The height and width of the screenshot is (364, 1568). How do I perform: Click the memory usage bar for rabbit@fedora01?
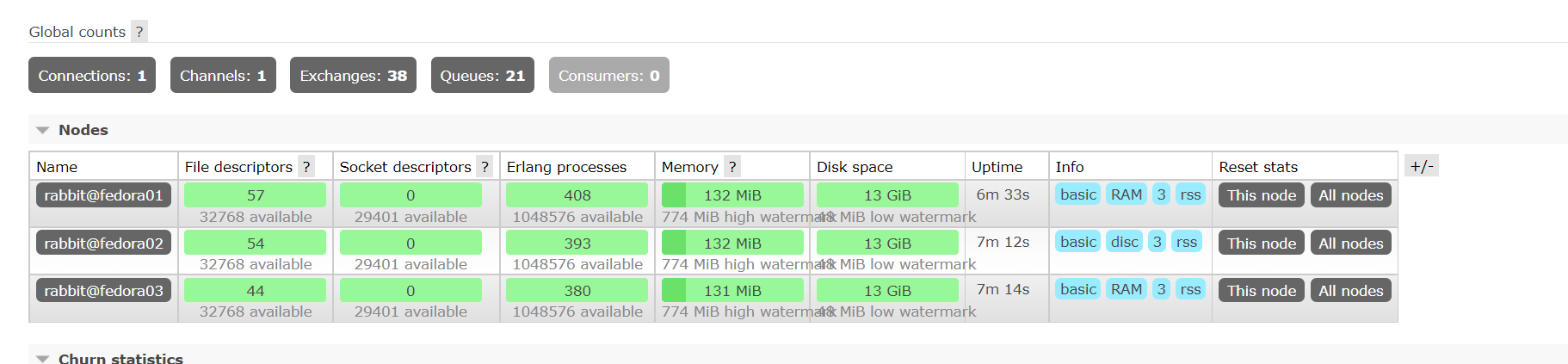pos(732,195)
